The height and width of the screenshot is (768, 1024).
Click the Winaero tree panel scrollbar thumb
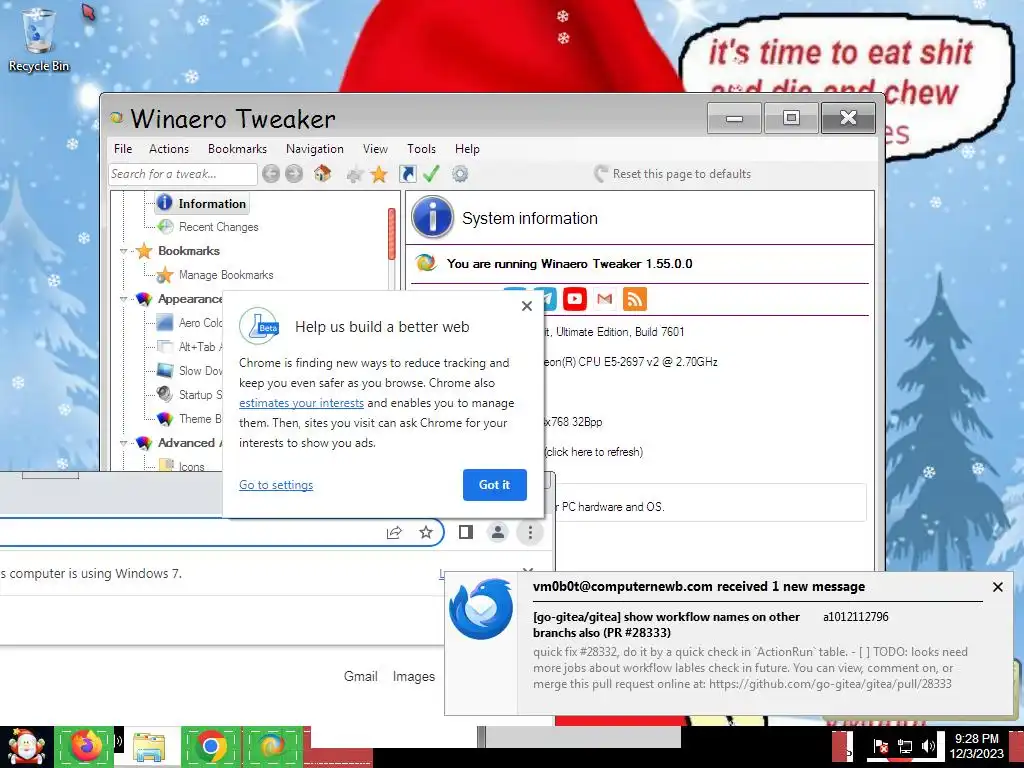click(x=392, y=234)
